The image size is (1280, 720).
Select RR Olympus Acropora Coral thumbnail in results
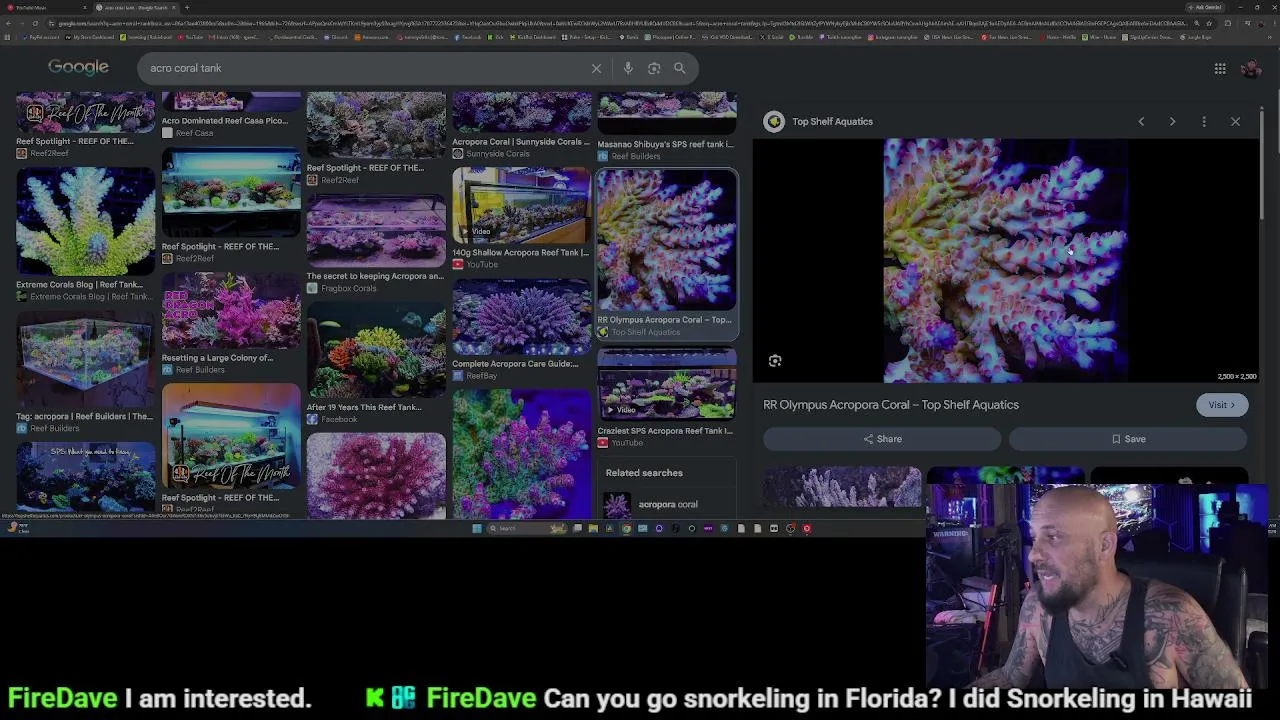667,240
